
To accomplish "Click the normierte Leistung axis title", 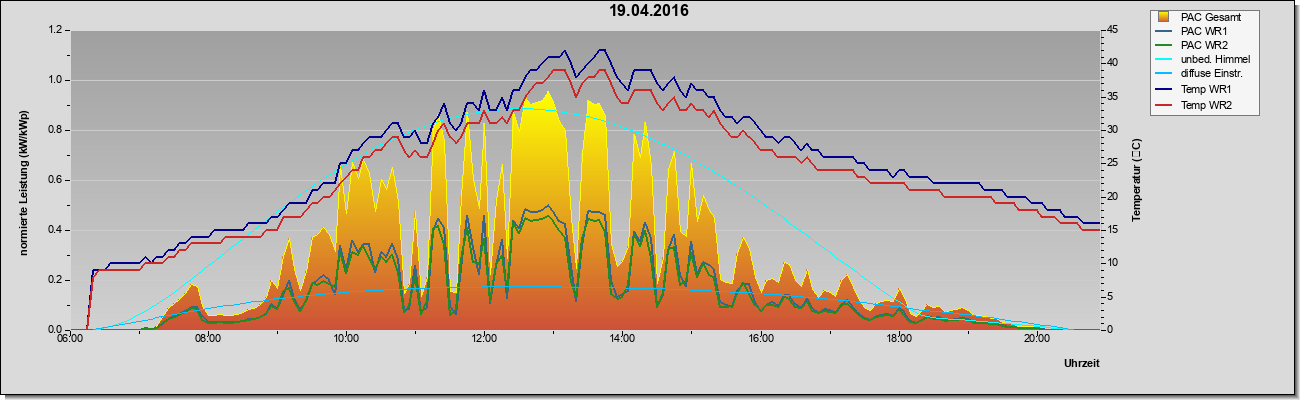I will 23,181.
